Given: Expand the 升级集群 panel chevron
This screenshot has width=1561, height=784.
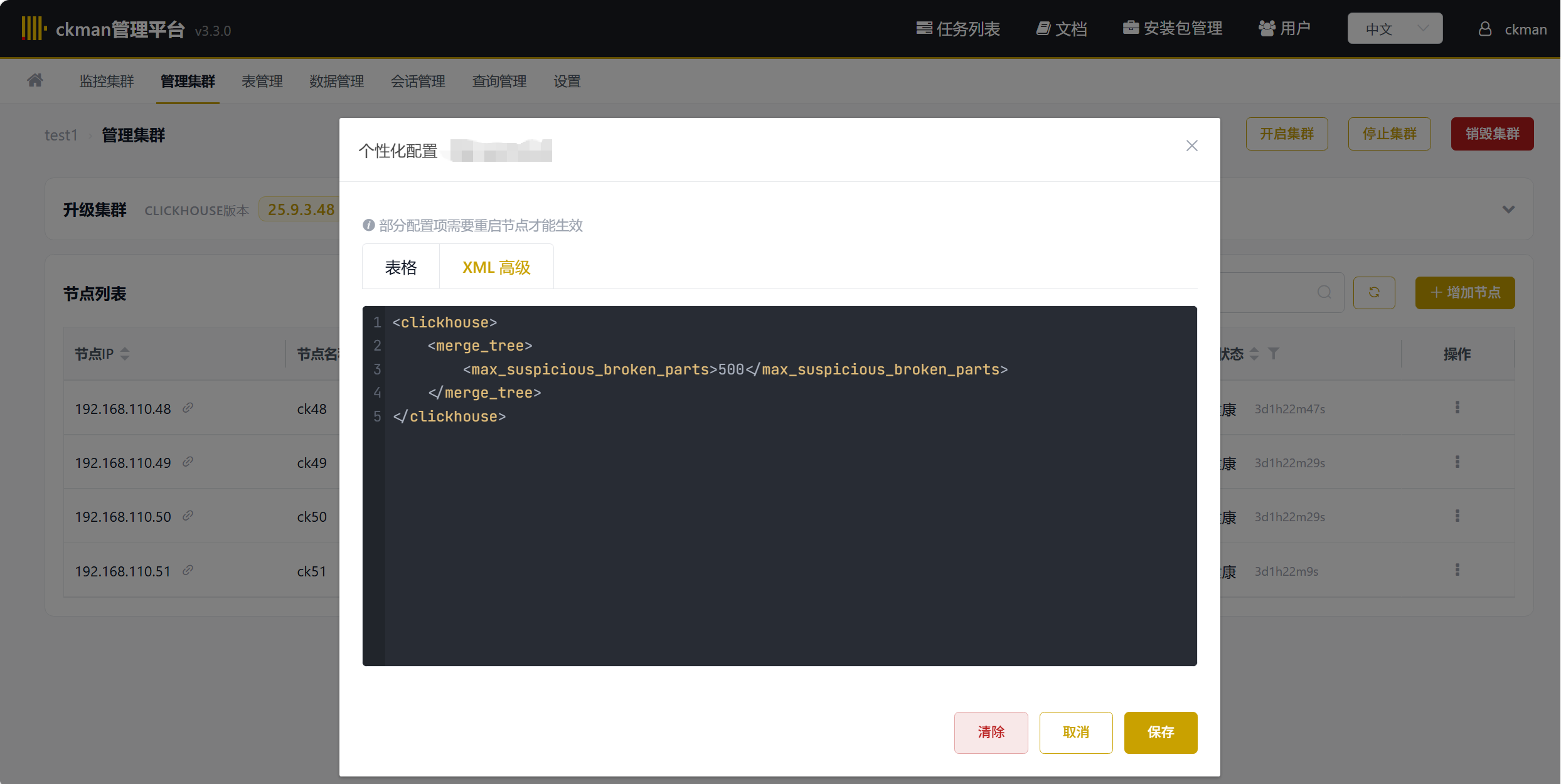Looking at the screenshot, I should [x=1508, y=209].
